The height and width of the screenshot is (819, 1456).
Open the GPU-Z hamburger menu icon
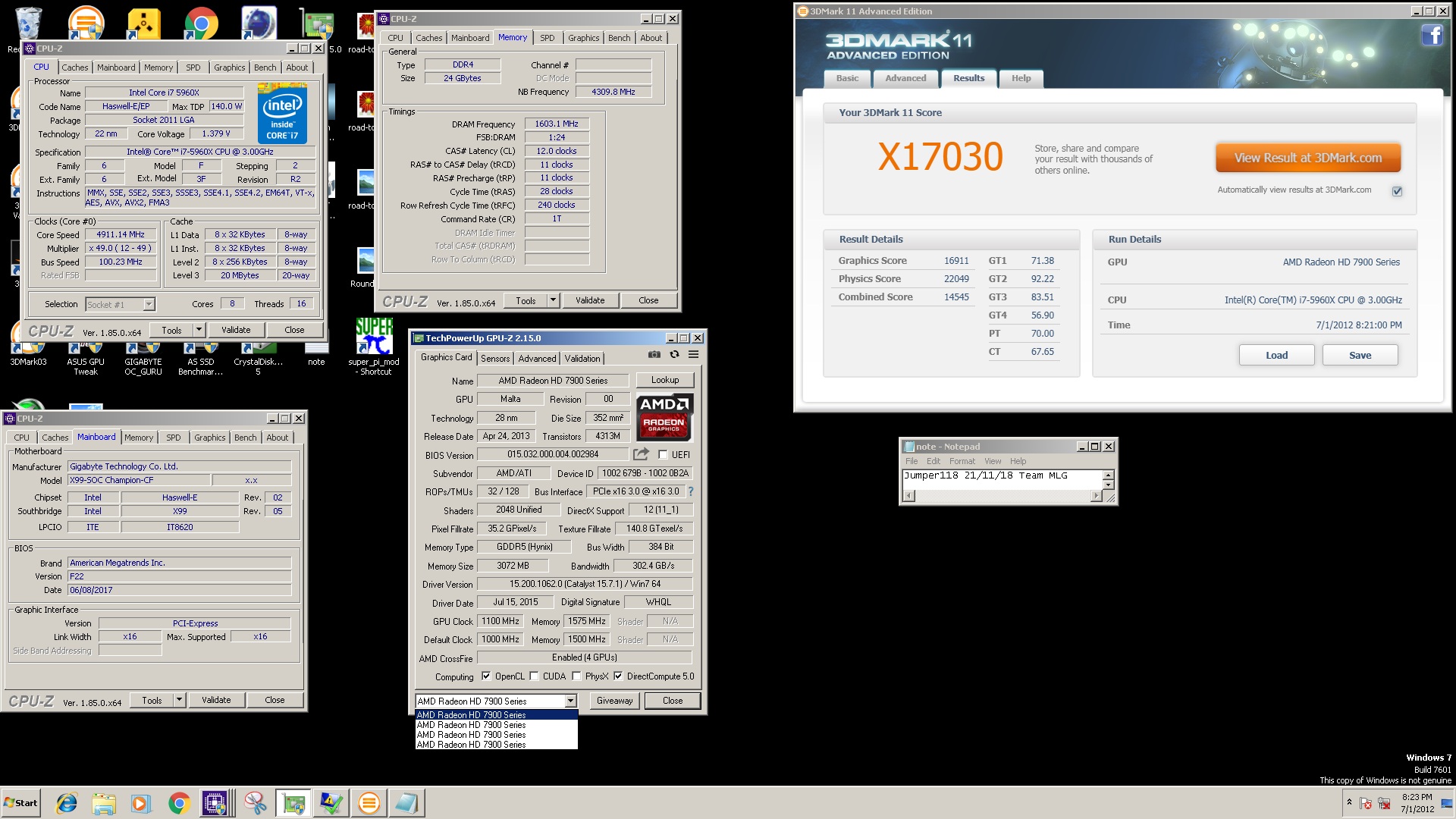(693, 354)
